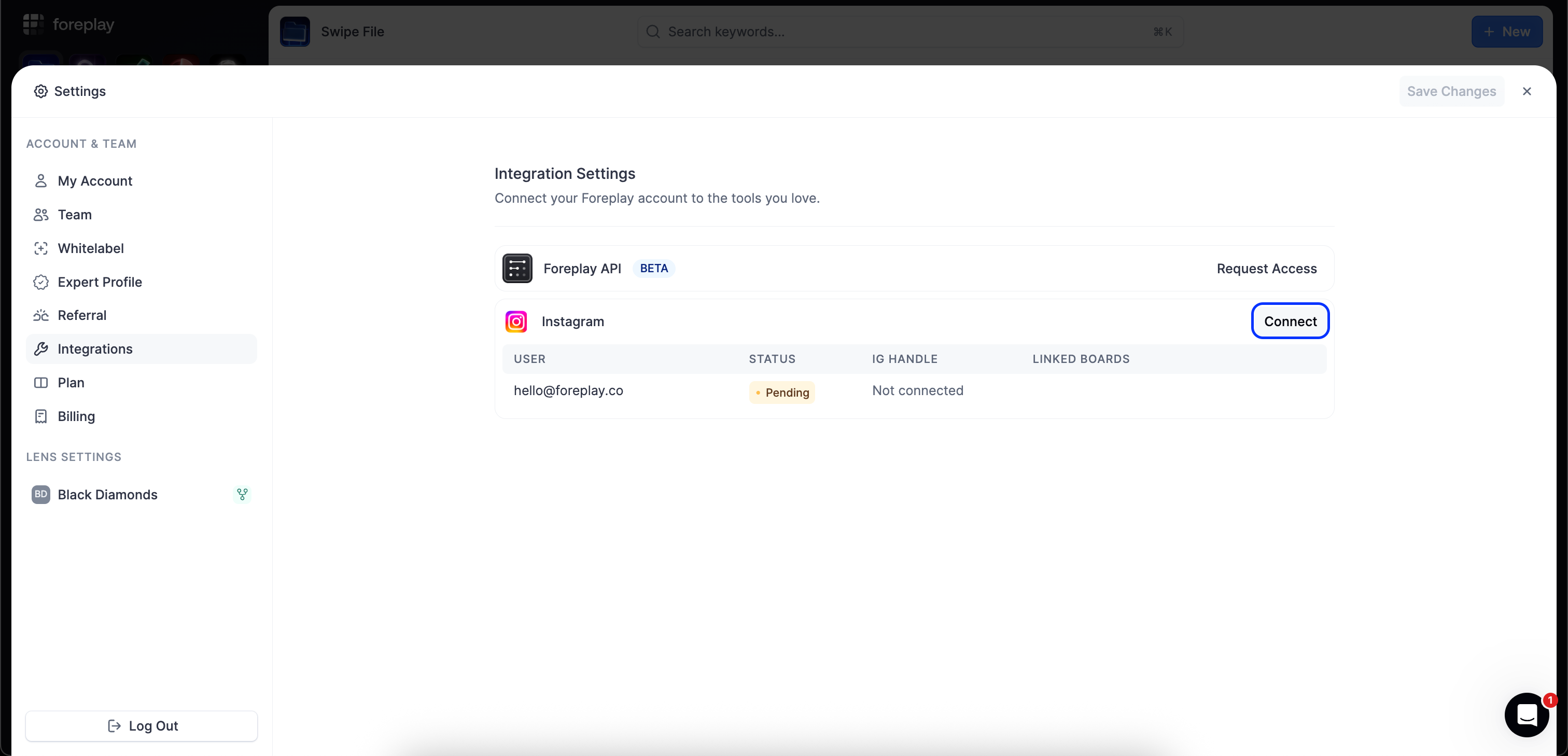The height and width of the screenshot is (756, 1568).
Task: Connect the Instagram integration
Action: (x=1290, y=321)
